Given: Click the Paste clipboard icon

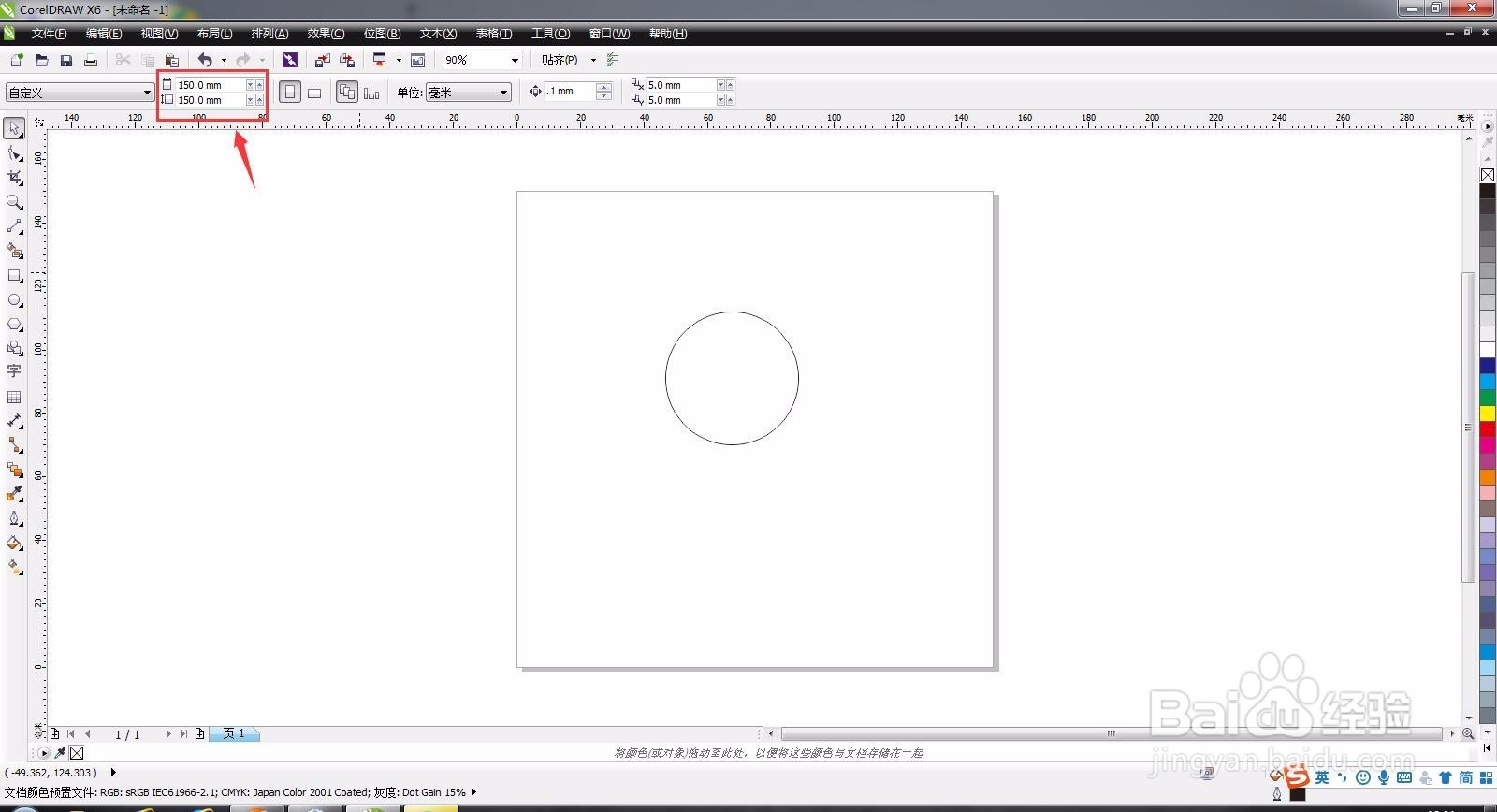Looking at the screenshot, I should [x=171, y=60].
